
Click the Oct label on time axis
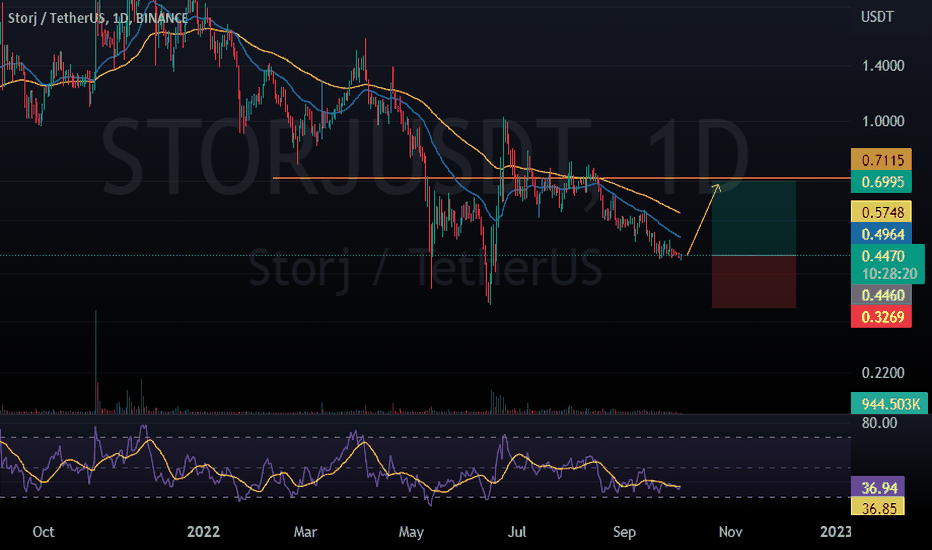[43, 532]
